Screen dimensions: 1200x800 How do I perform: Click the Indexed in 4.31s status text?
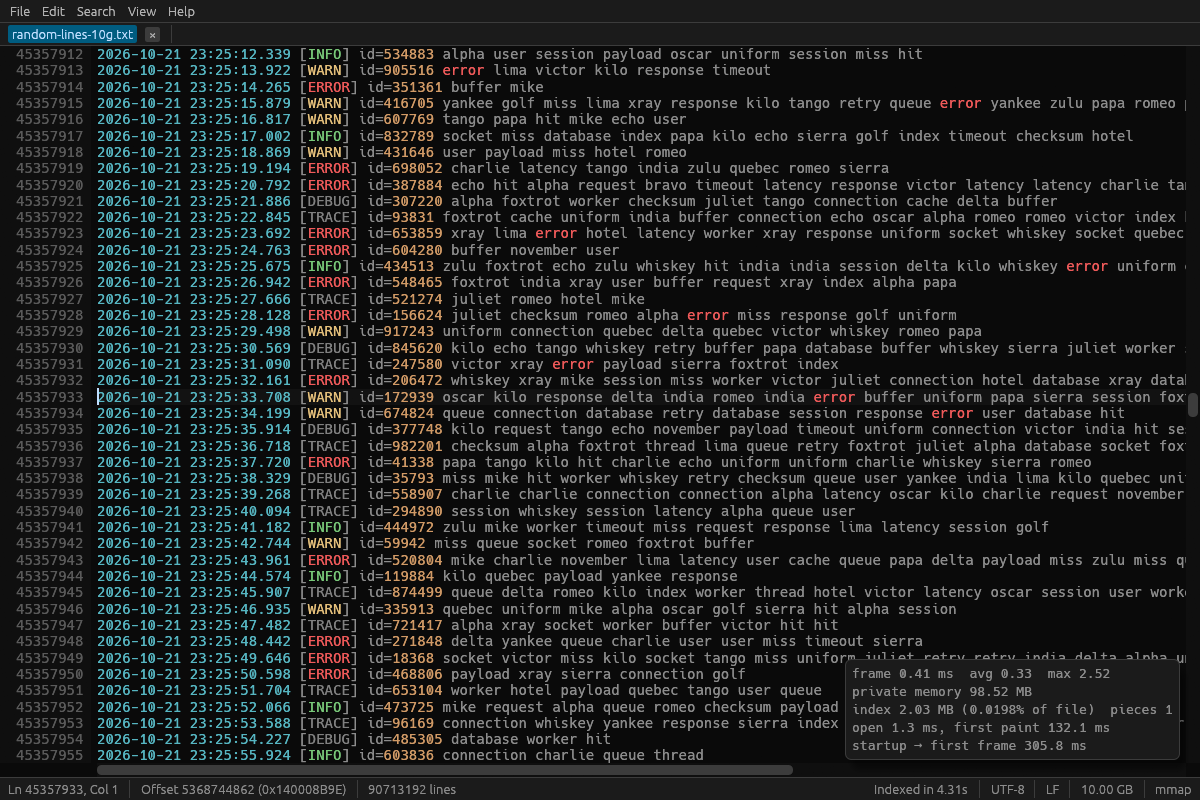point(920,789)
